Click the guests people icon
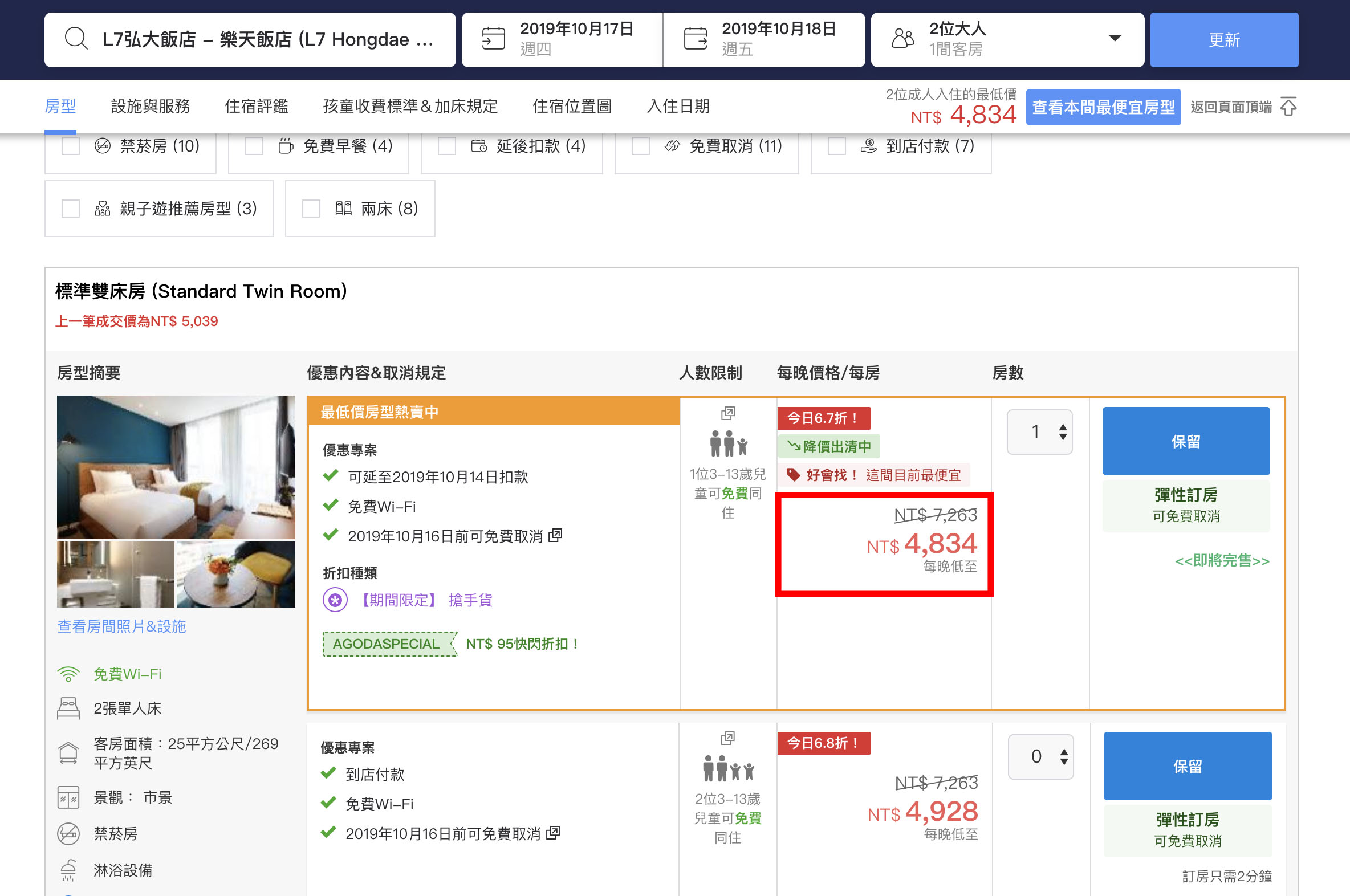Image resolution: width=1350 pixels, height=896 pixels. 902,39
